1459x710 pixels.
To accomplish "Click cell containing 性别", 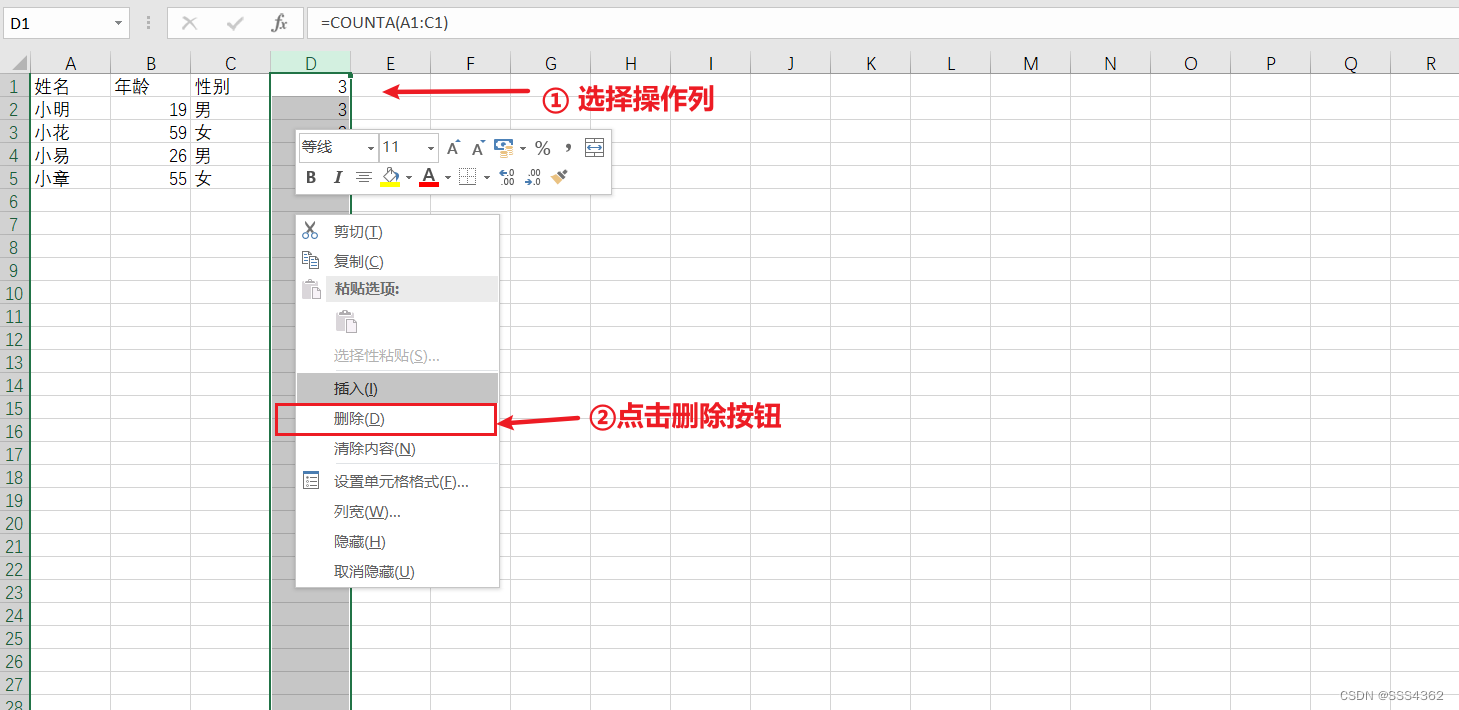I will (x=231, y=86).
